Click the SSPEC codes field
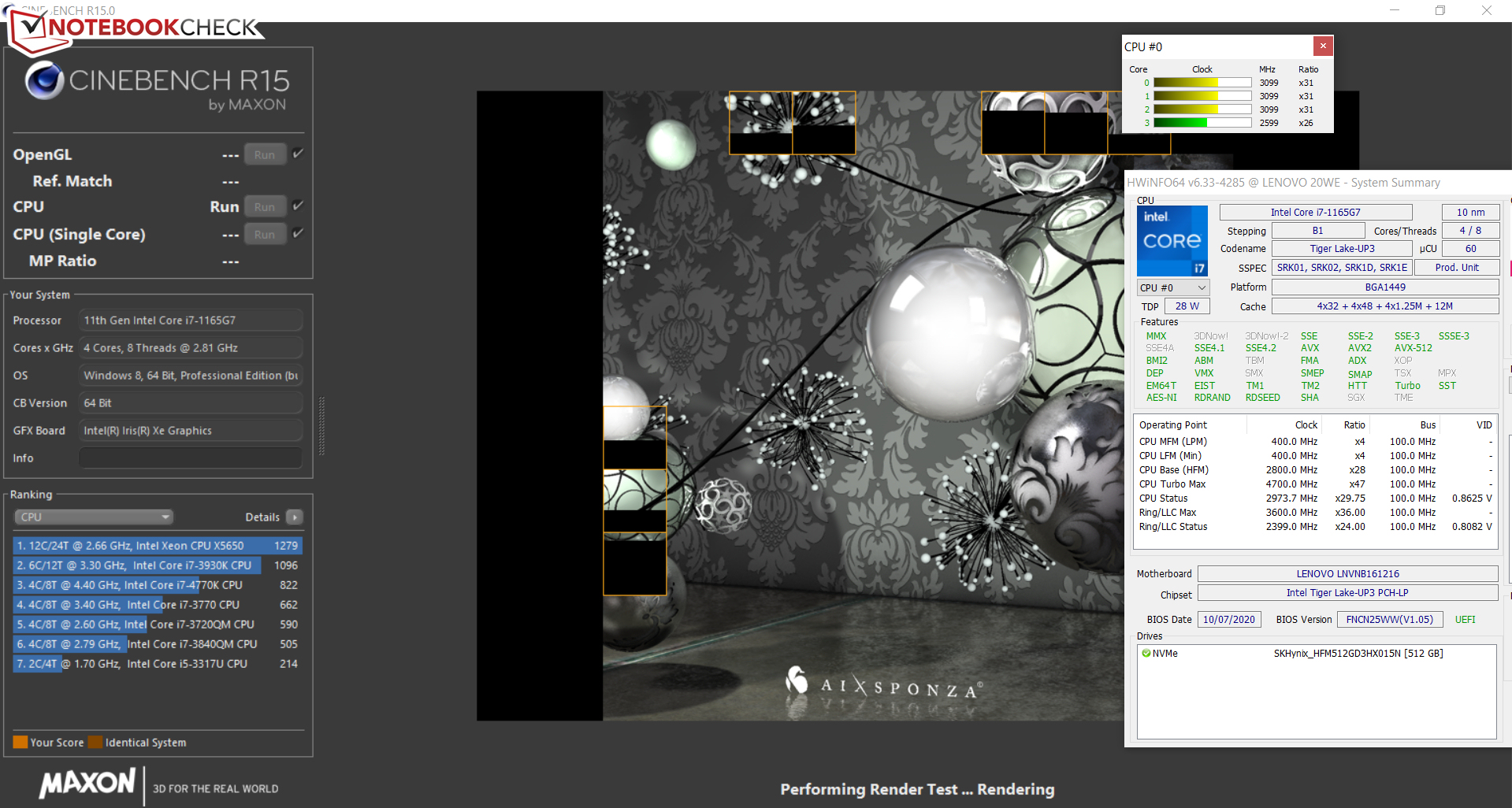Viewport: 1512px width, 808px height. [x=1342, y=268]
